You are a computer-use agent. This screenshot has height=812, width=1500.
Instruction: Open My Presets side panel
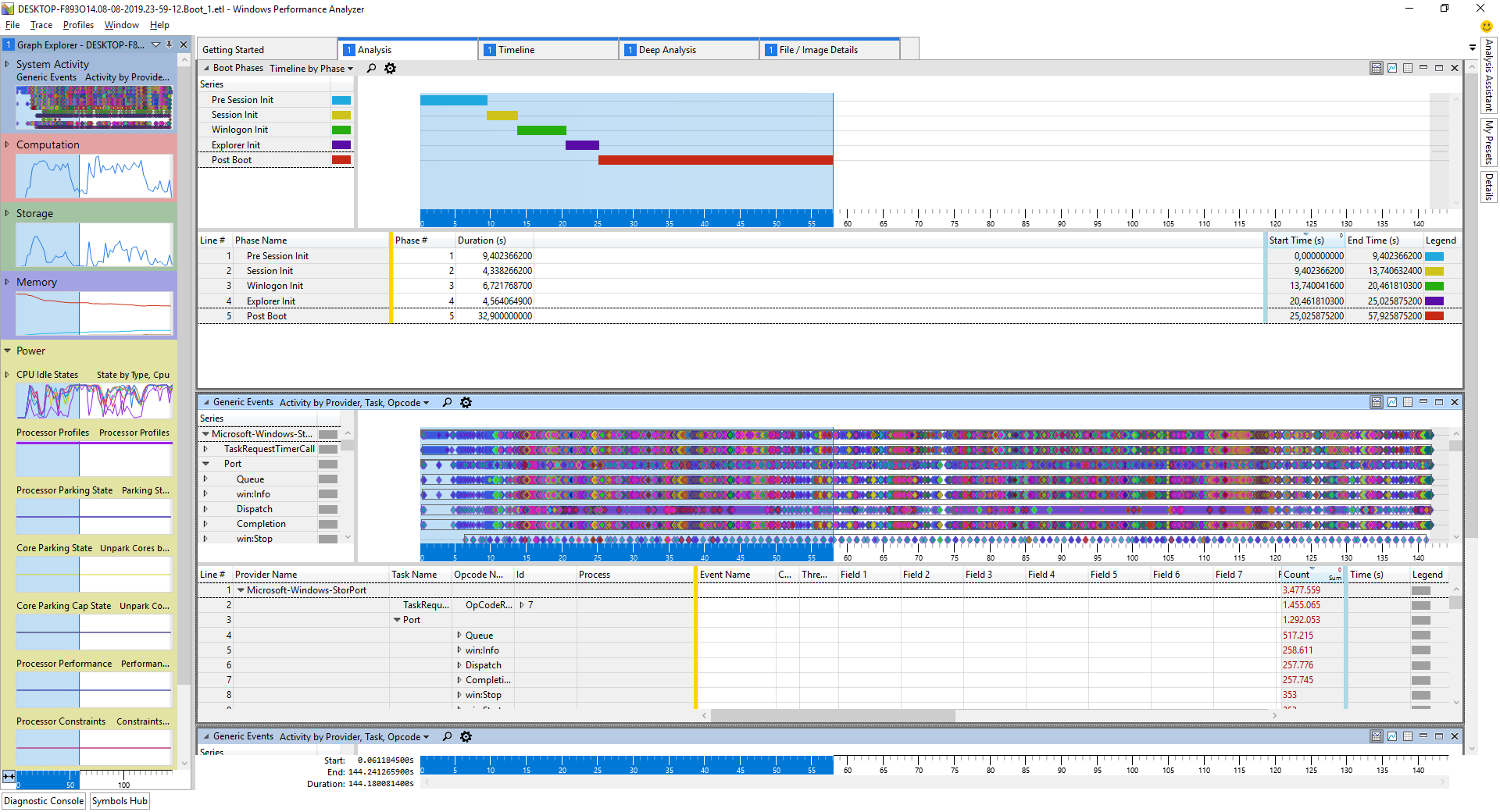[1489, 142]
